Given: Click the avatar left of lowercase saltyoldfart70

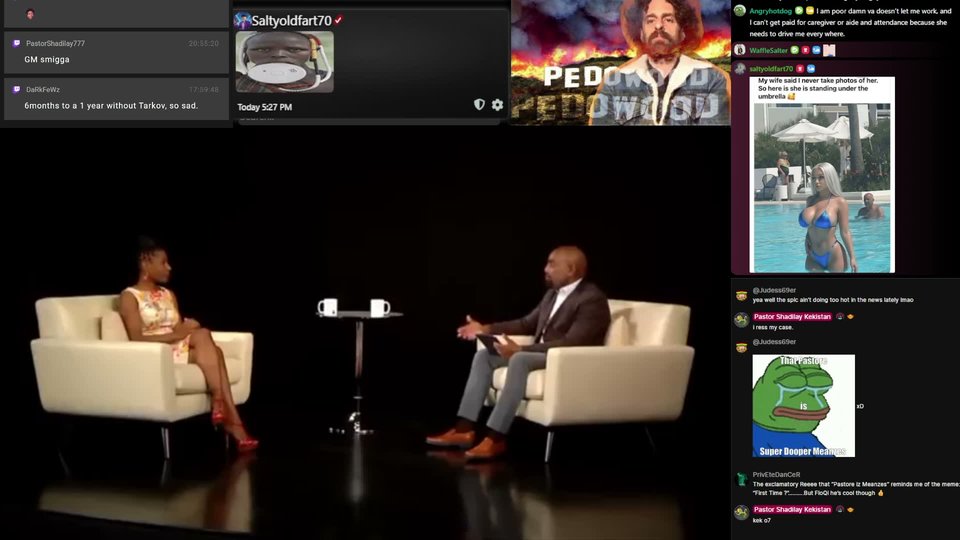Looking at the screenshot, I should (x=740, y=69).
